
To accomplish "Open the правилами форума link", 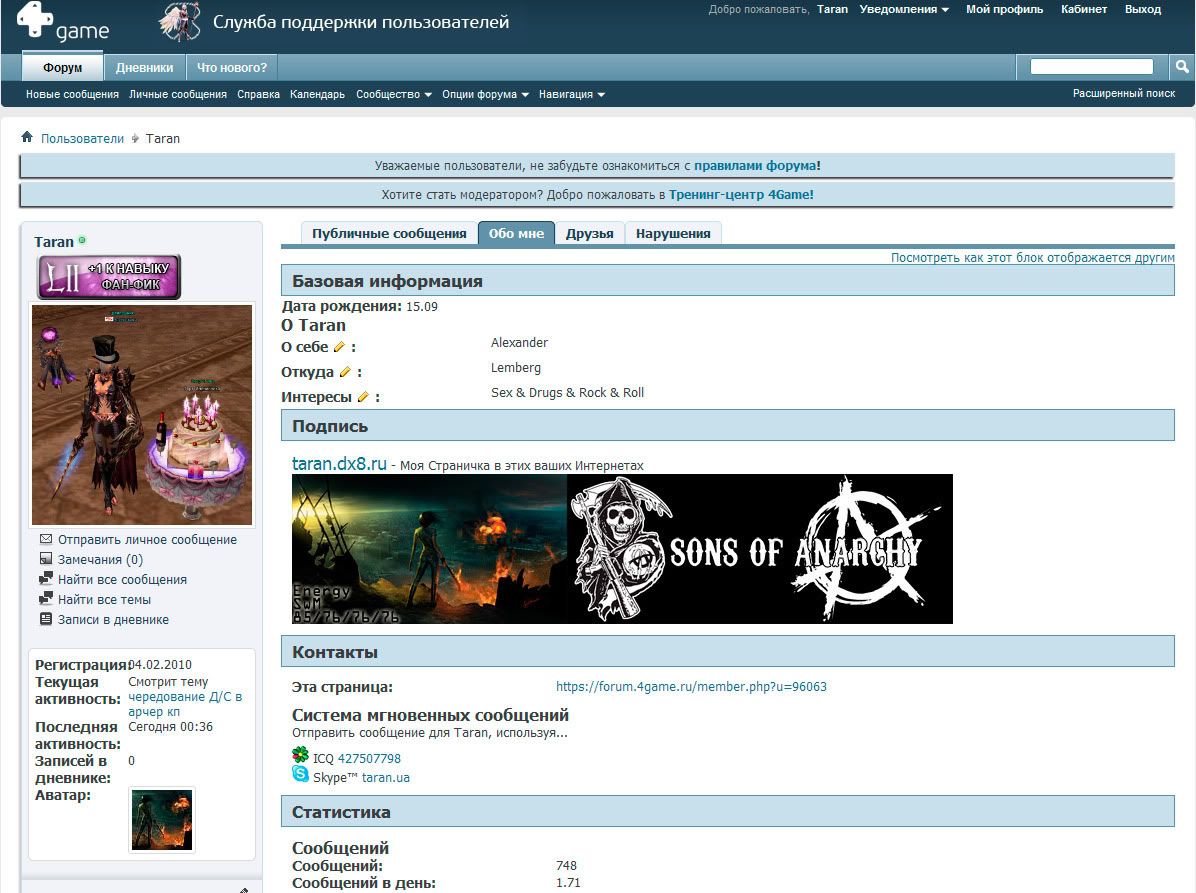I will (755, 165).
